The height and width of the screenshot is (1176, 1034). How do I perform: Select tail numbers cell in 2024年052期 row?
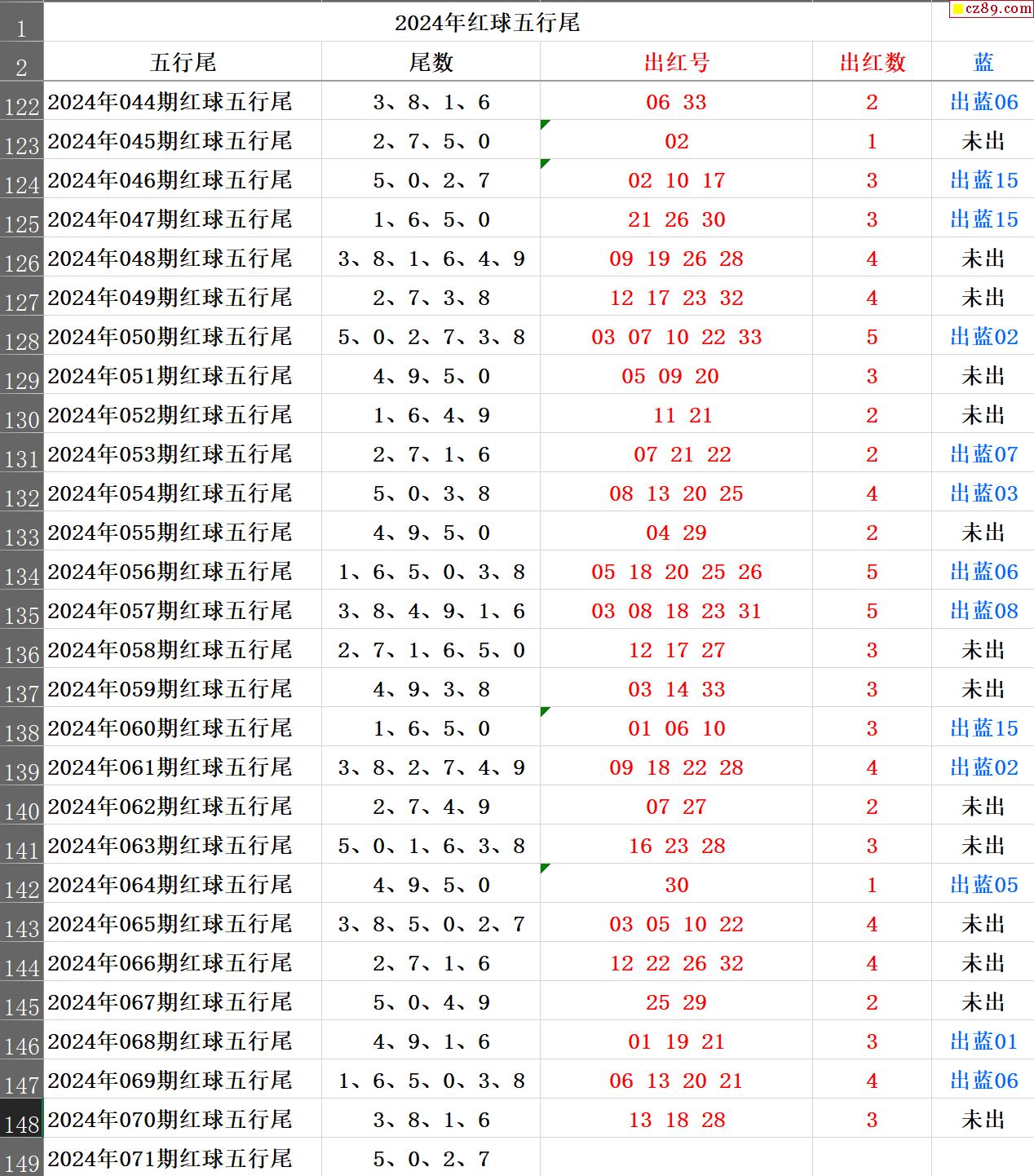pos(431,414)
